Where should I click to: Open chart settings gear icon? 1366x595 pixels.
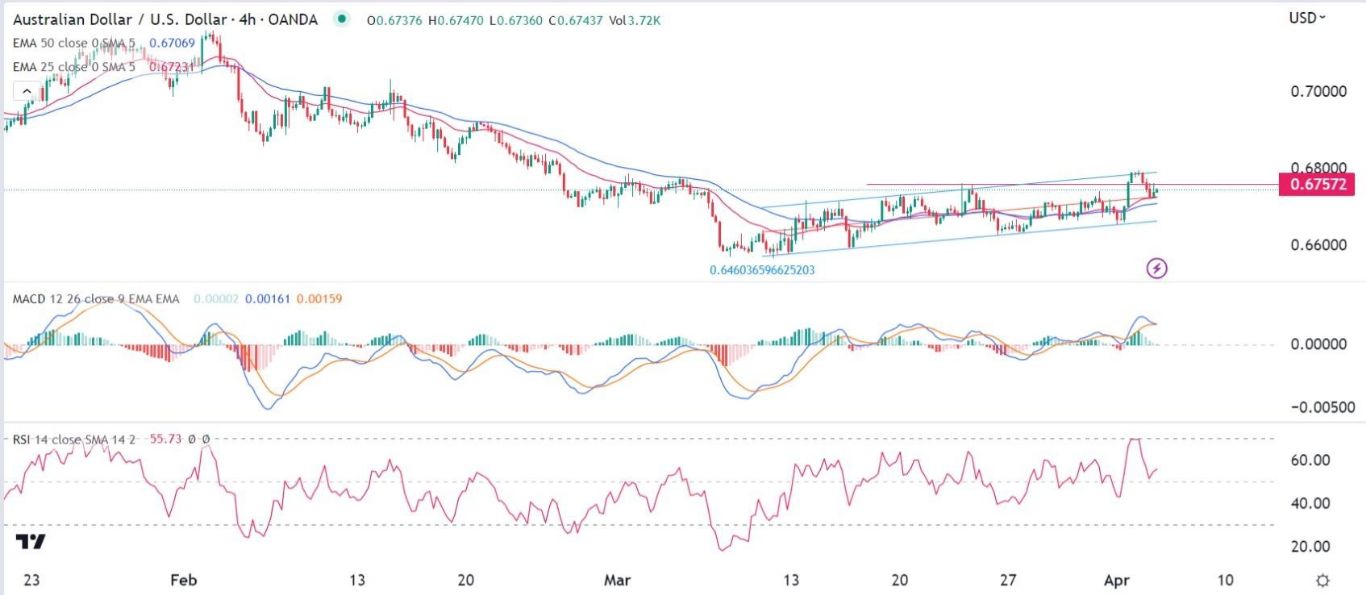click(x=1323, y=581)
